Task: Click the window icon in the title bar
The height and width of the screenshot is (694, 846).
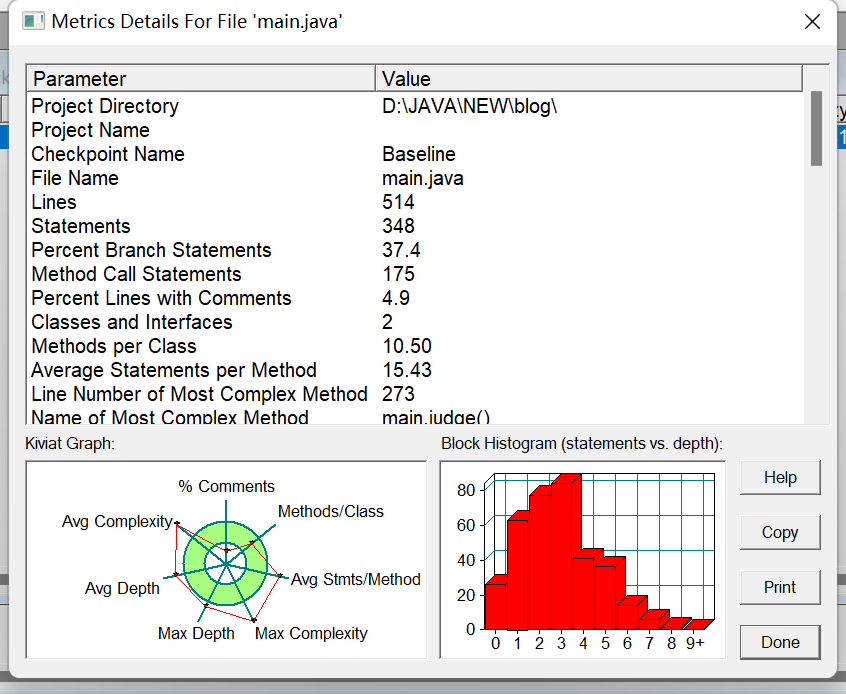Action: coord(33,22)
